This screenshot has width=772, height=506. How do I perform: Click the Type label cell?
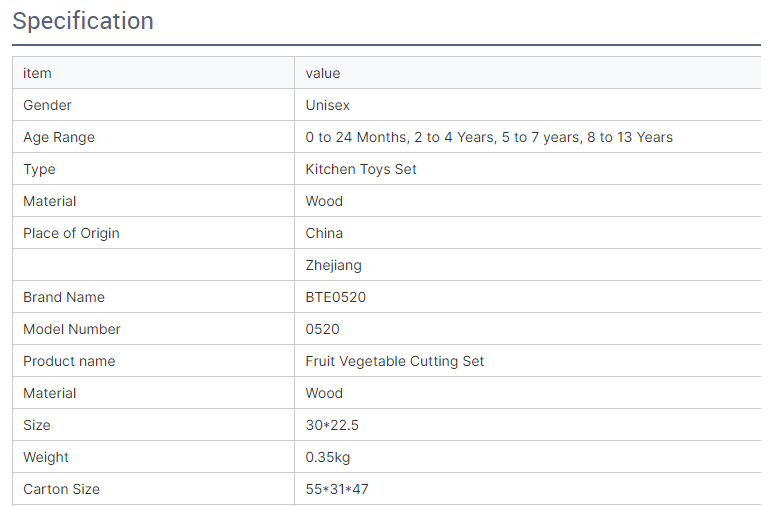coord(39,169)
